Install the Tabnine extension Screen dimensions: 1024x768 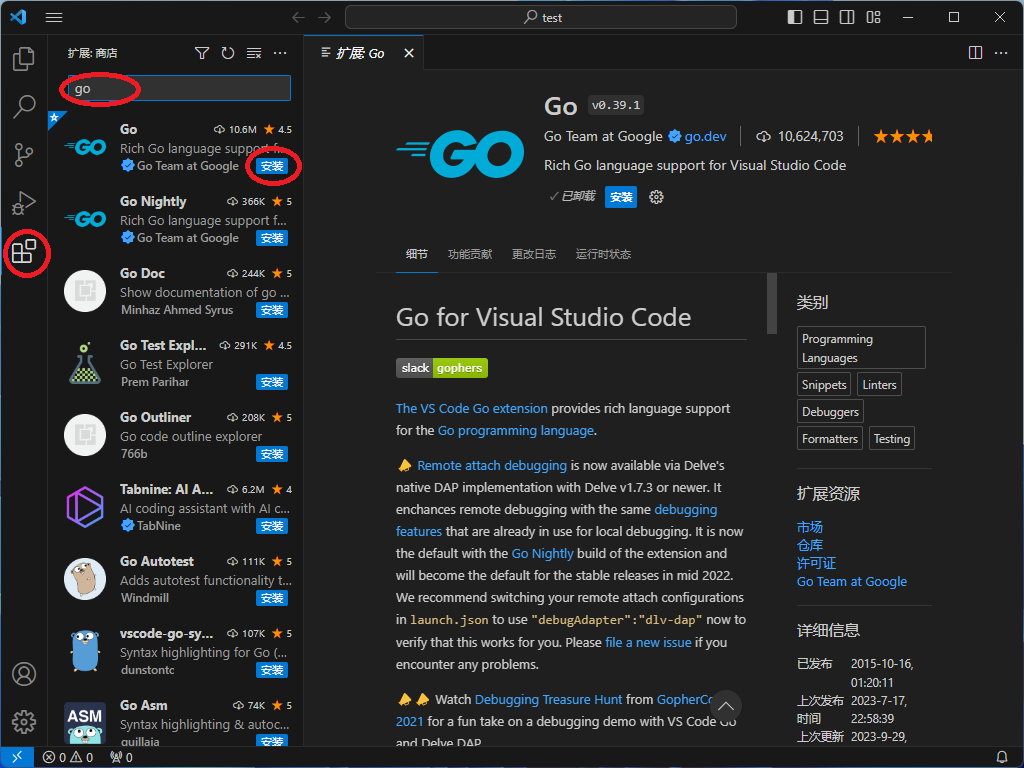coord(272,526)
